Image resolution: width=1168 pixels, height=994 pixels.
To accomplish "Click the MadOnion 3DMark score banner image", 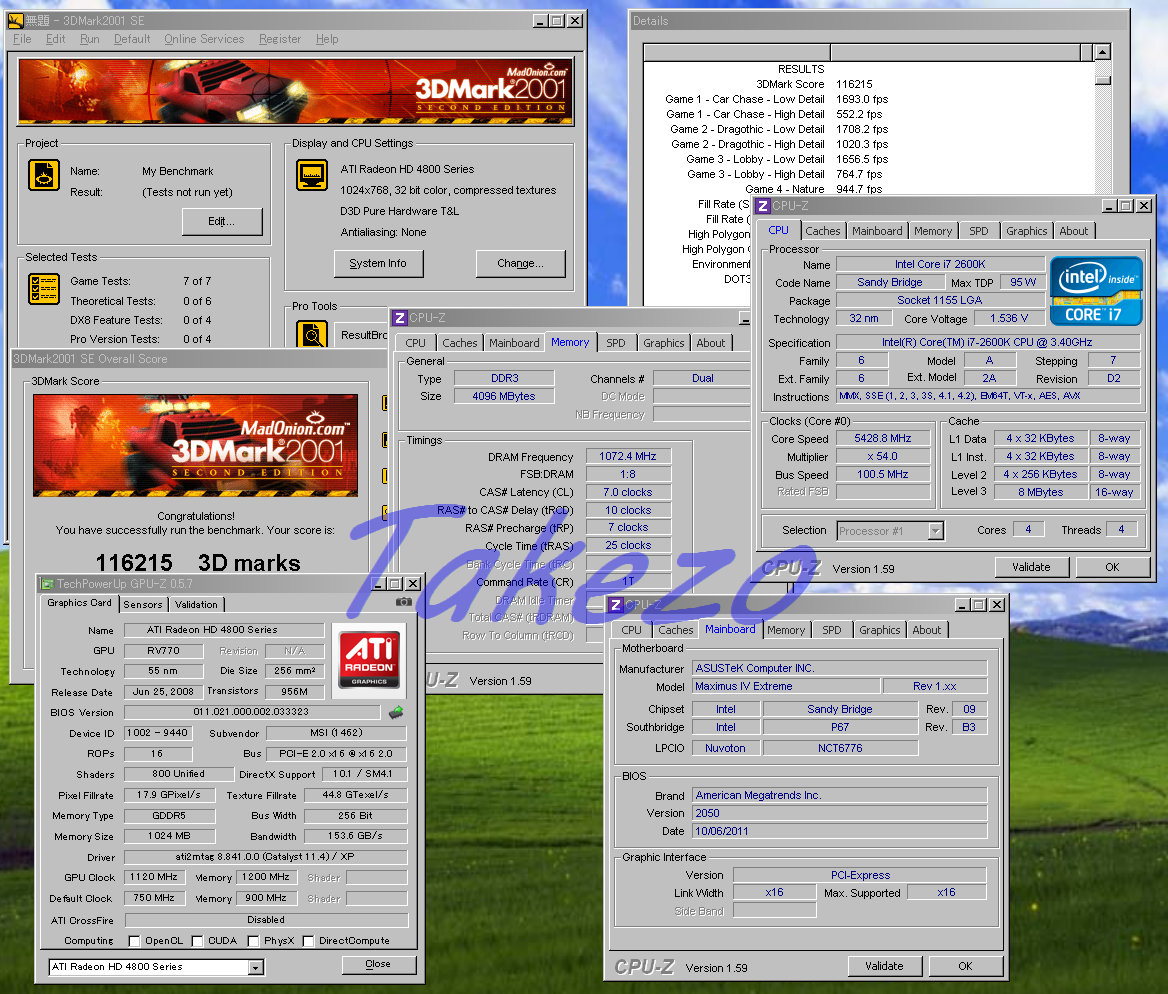I will [195, 445].
